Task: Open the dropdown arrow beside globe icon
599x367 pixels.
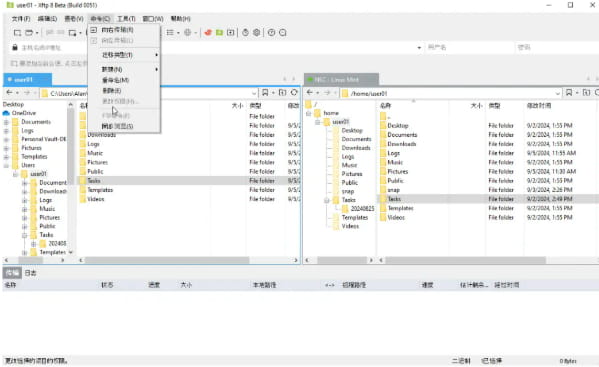Action: (x=196, y=33)
